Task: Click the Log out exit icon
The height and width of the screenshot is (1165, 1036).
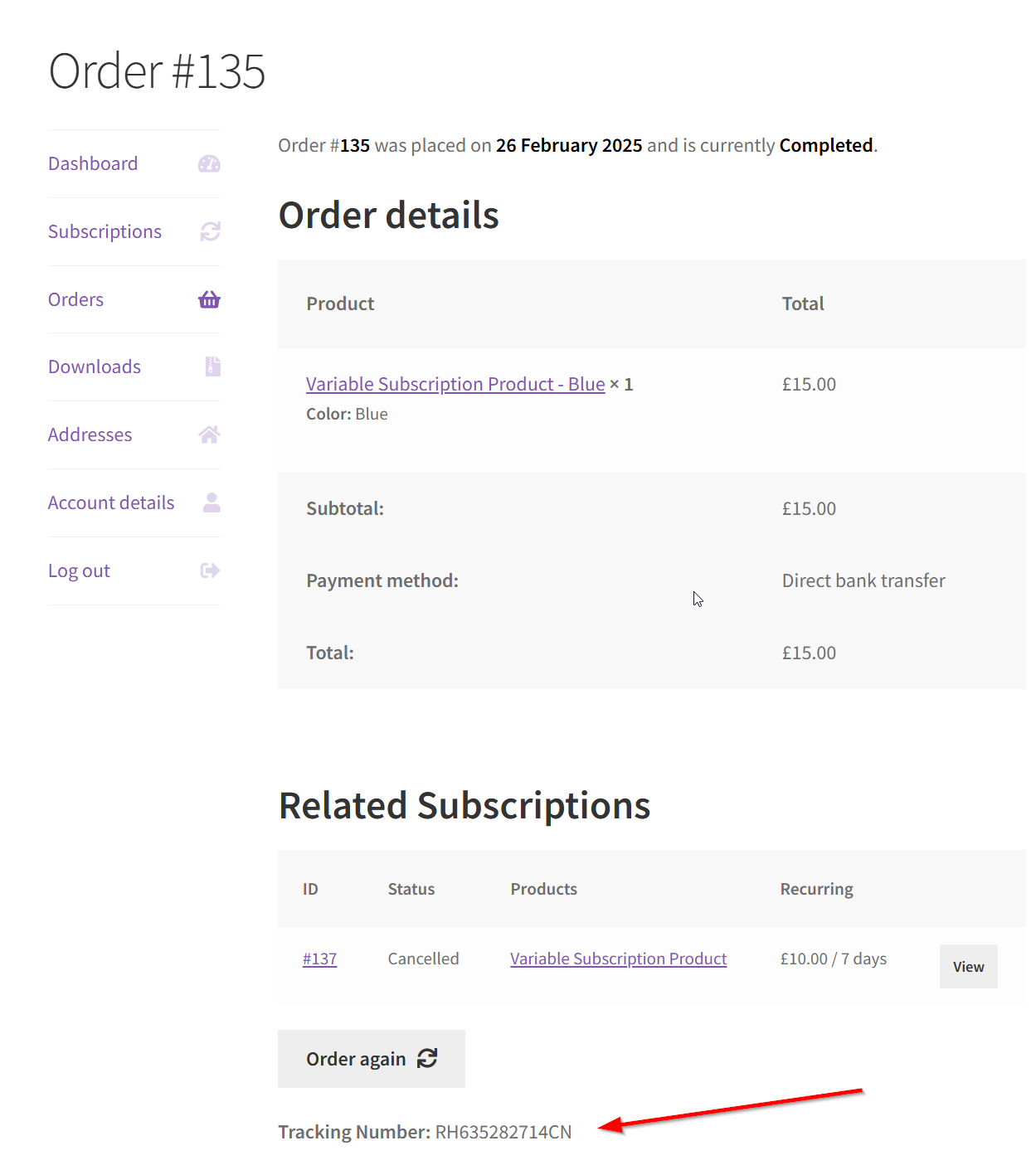Action: pyautogui.click(x=210, y=570)
